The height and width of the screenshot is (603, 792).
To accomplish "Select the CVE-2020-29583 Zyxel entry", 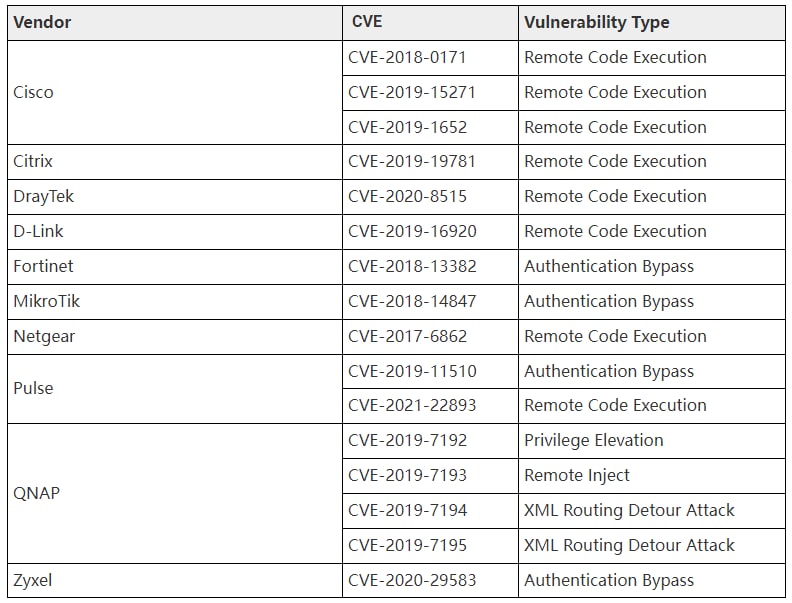I will point(430,581).
